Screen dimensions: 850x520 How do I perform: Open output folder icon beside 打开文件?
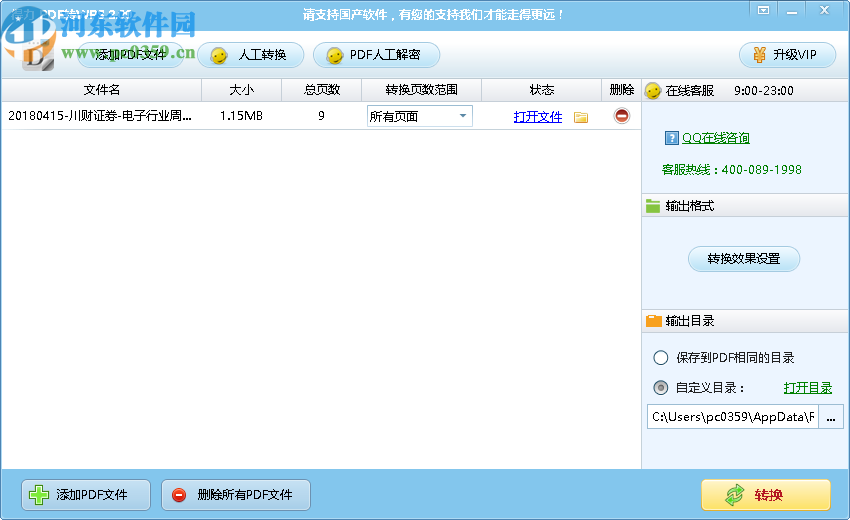pos(581,117)
